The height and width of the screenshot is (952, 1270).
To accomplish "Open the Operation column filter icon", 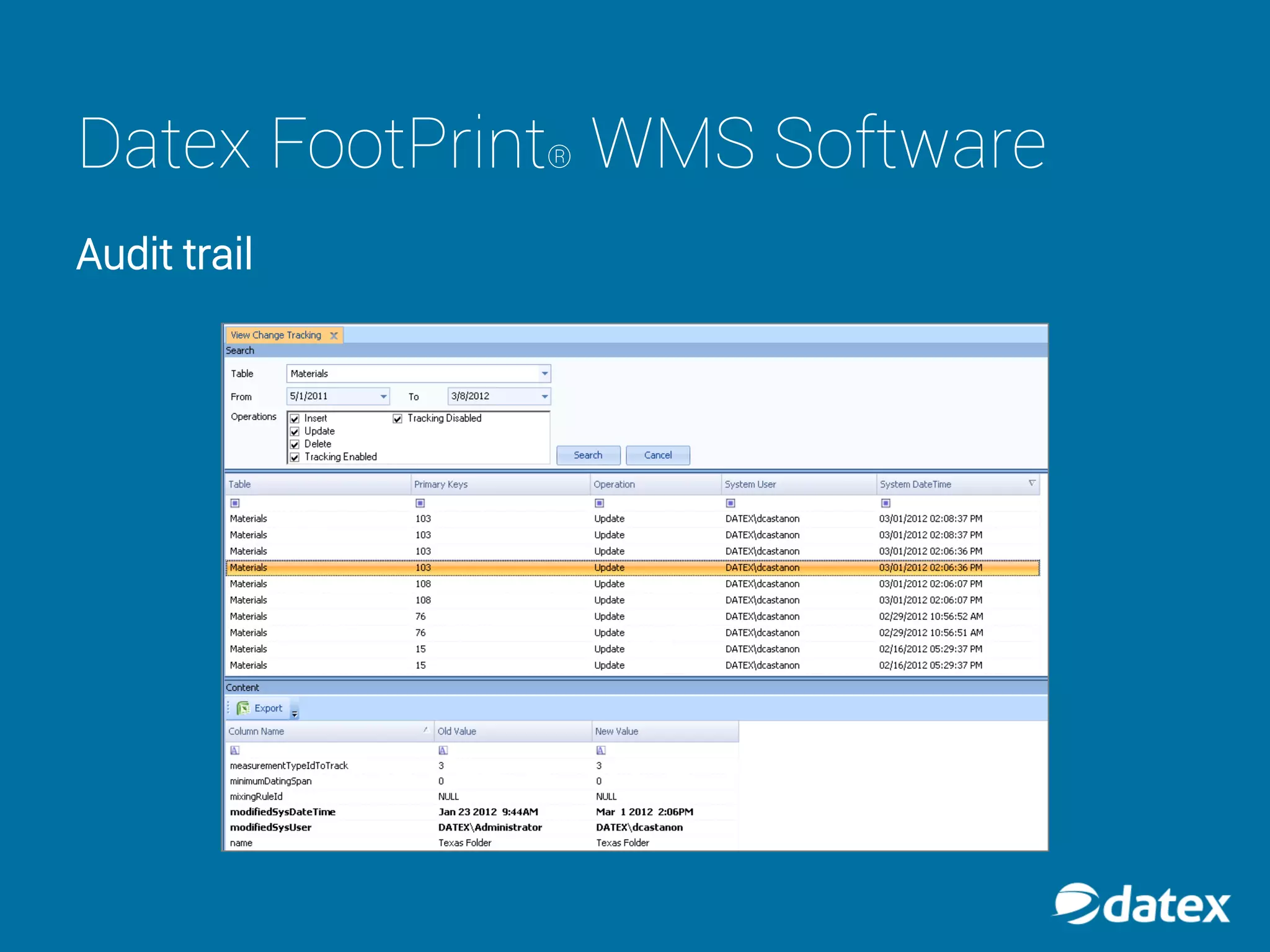I will tap(599, 503).
